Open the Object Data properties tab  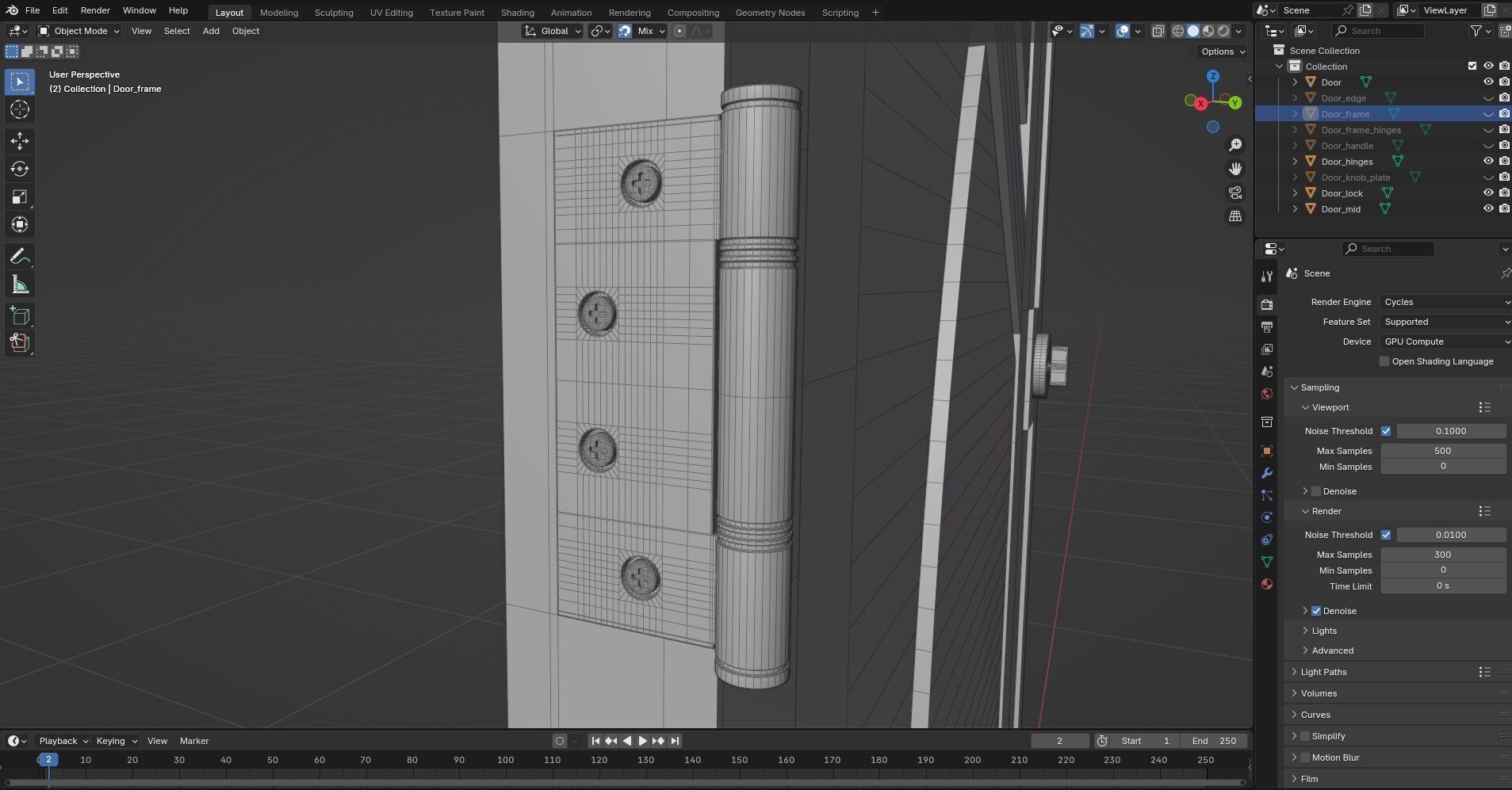1267,562
